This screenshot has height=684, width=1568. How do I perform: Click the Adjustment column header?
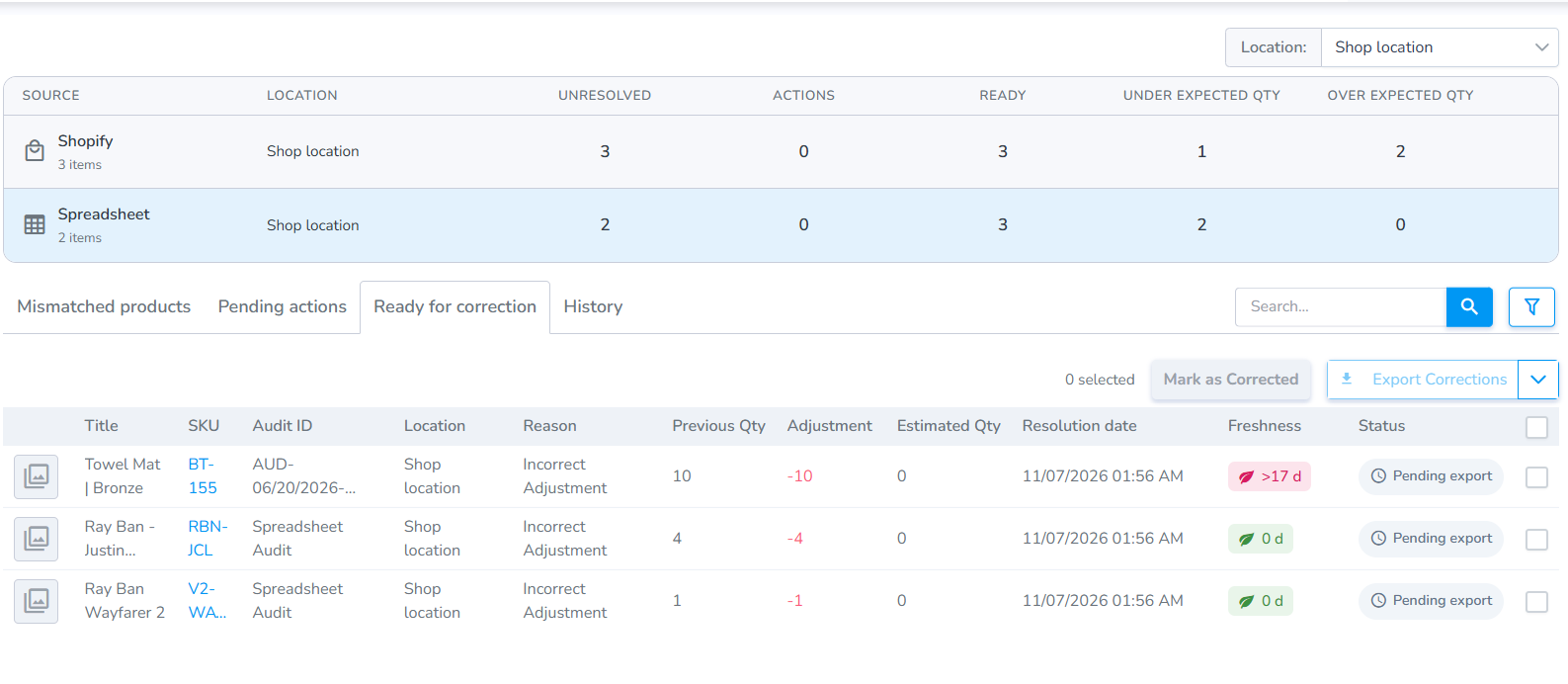click(x=829, y=426)
